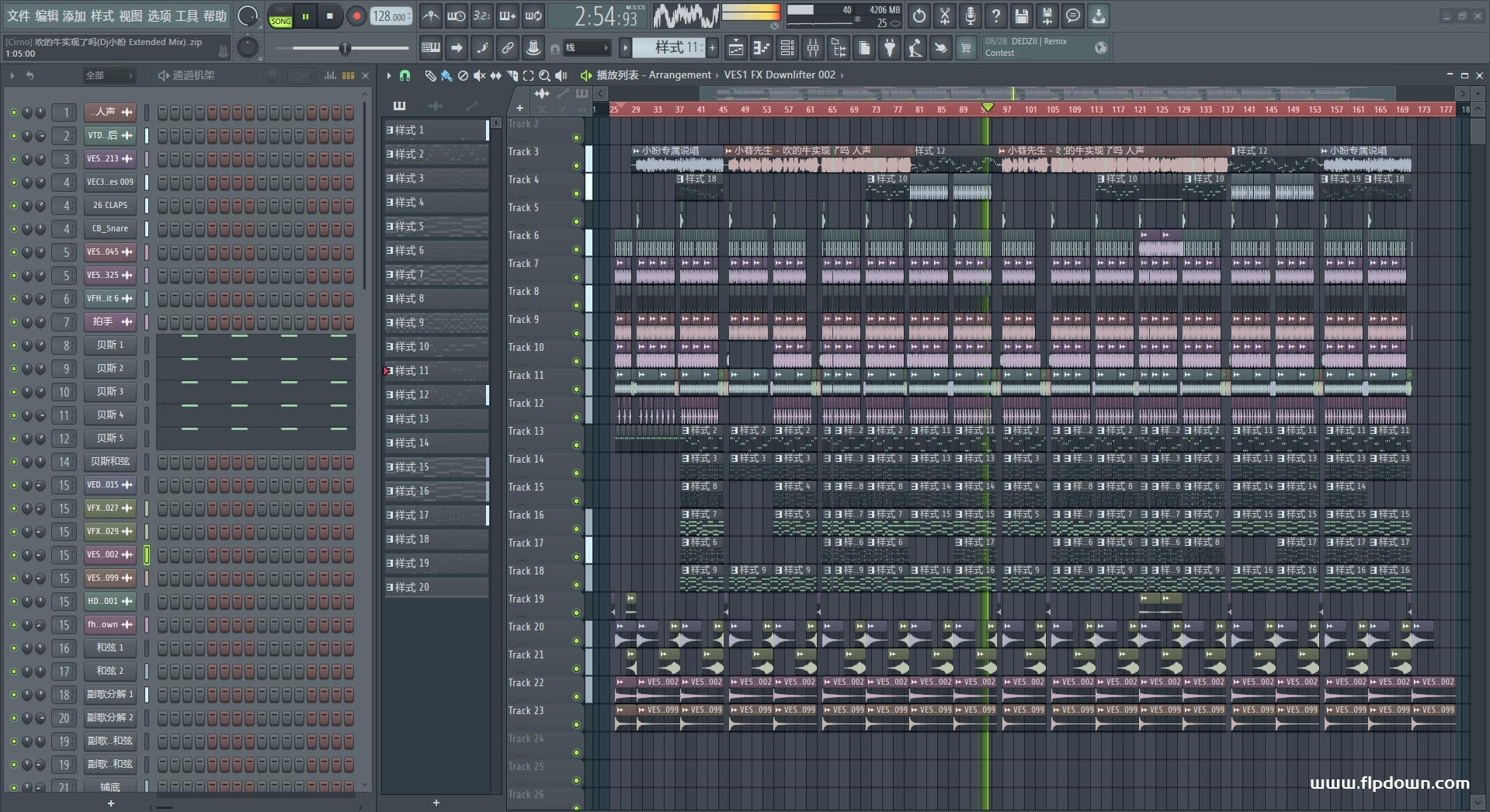
Task: Open the piano roll from the toolbar
Action: (x=761, y=48)
